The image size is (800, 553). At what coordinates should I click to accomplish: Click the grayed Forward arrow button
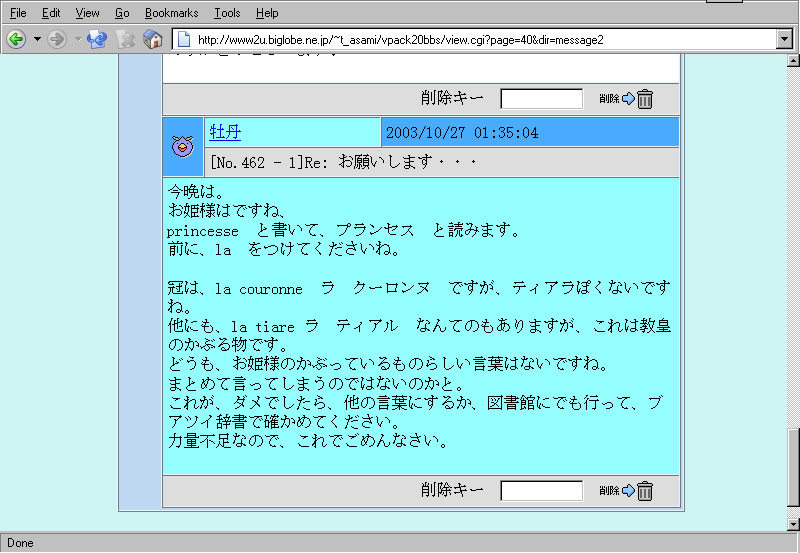57,39
